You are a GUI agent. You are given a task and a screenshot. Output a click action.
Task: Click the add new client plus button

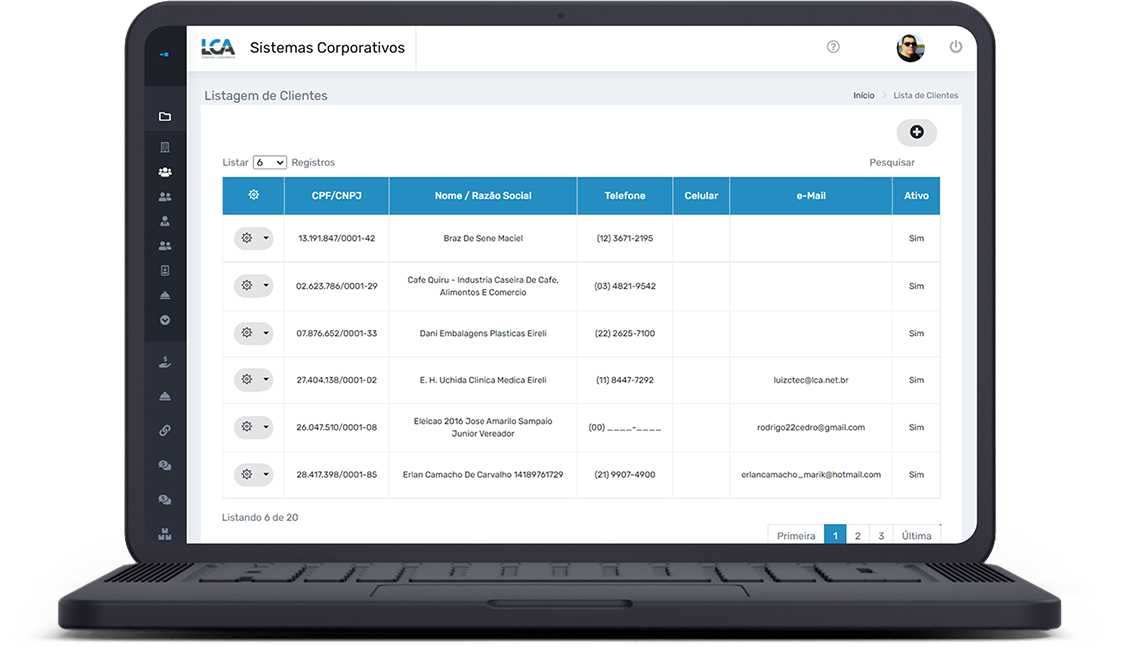point(916,132)
